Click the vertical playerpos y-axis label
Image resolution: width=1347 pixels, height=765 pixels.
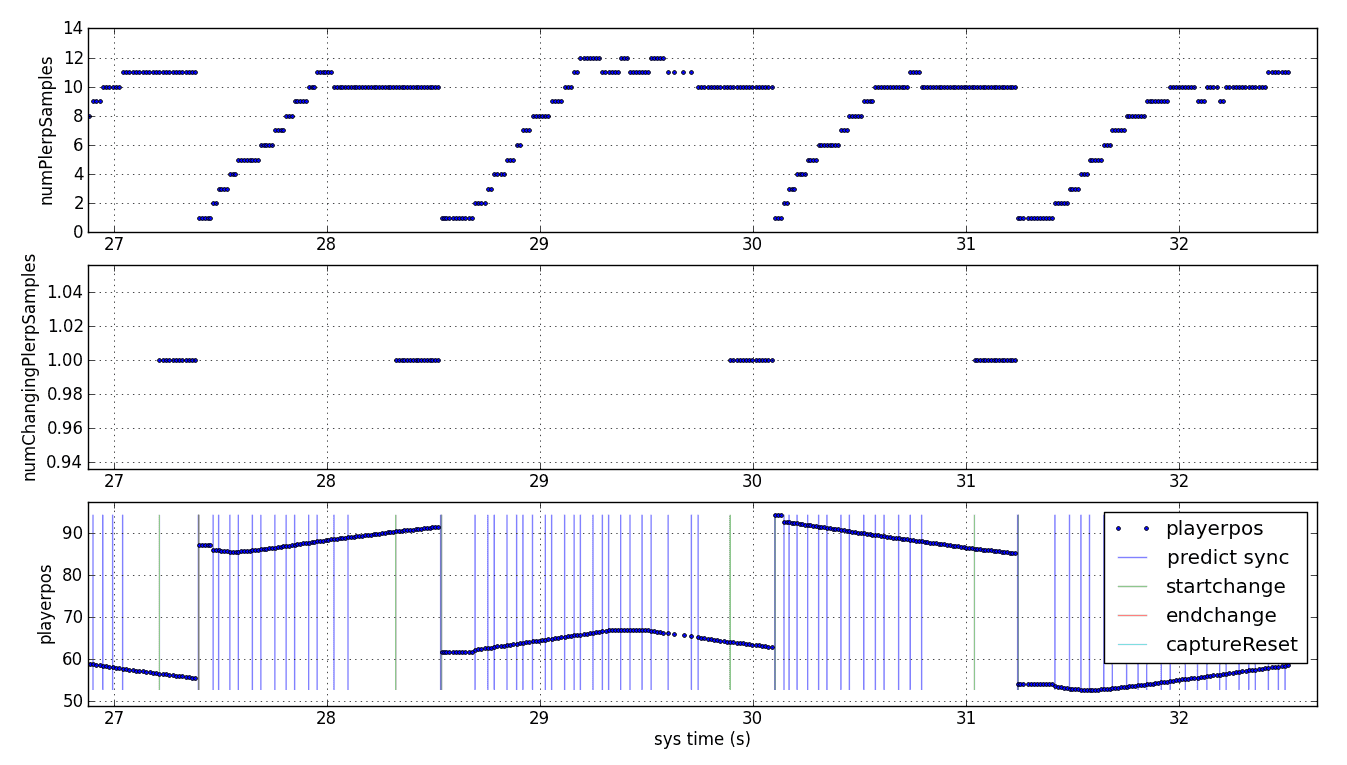pyautogui.click(x=45, y=604)
